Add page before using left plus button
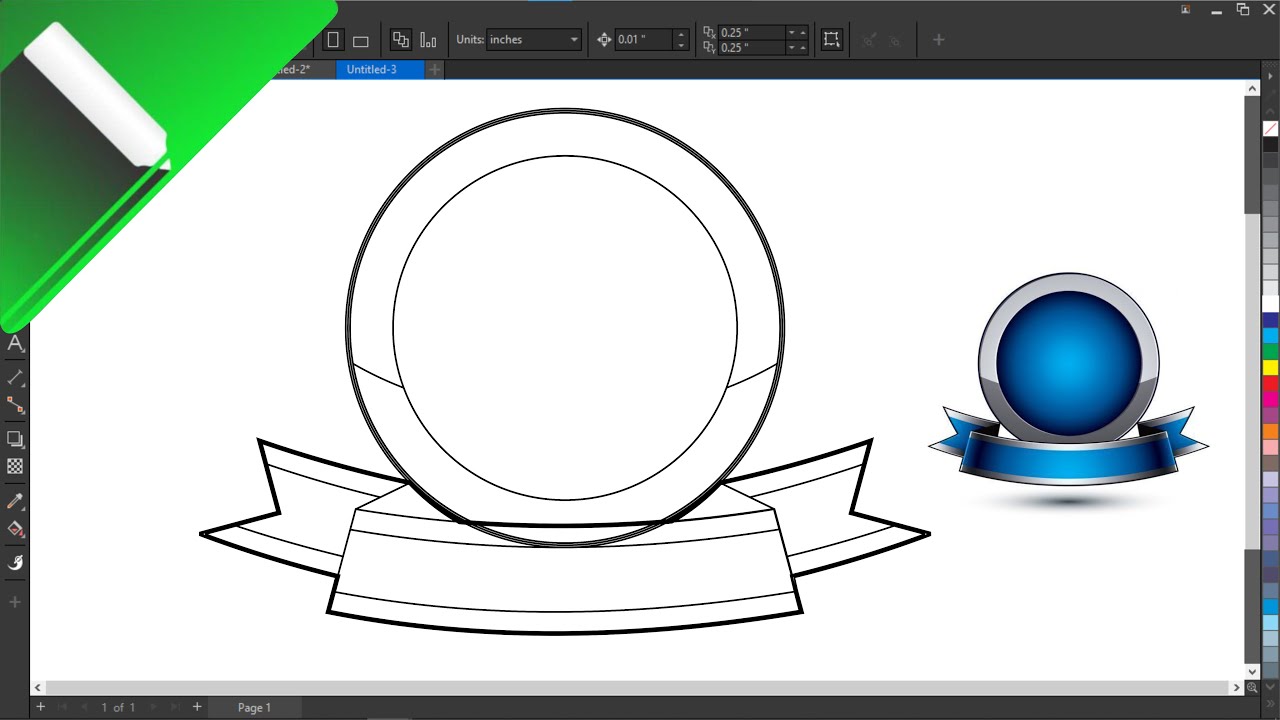 40,707
